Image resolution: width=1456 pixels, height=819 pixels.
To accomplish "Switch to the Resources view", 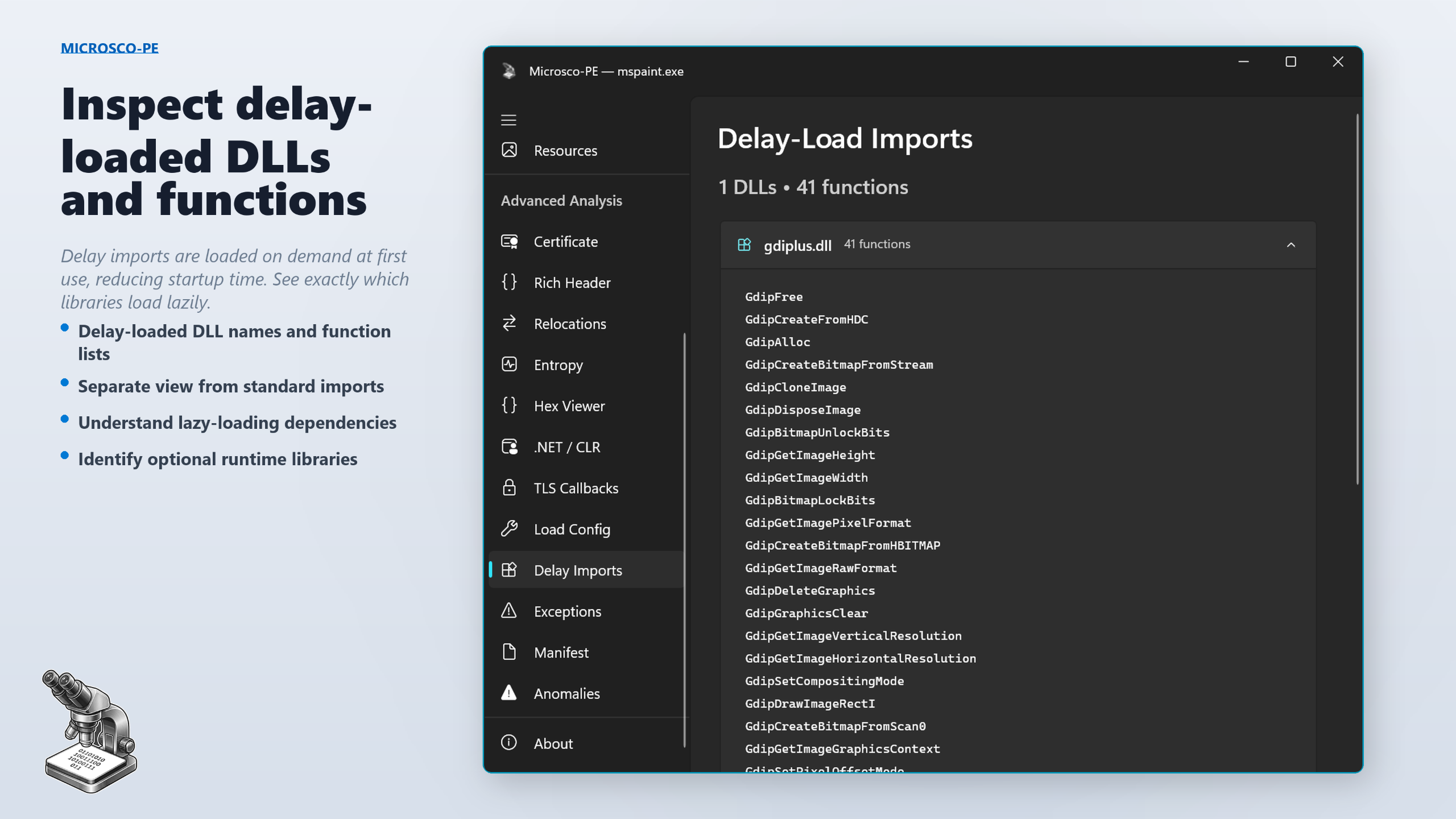I will 565,150.
